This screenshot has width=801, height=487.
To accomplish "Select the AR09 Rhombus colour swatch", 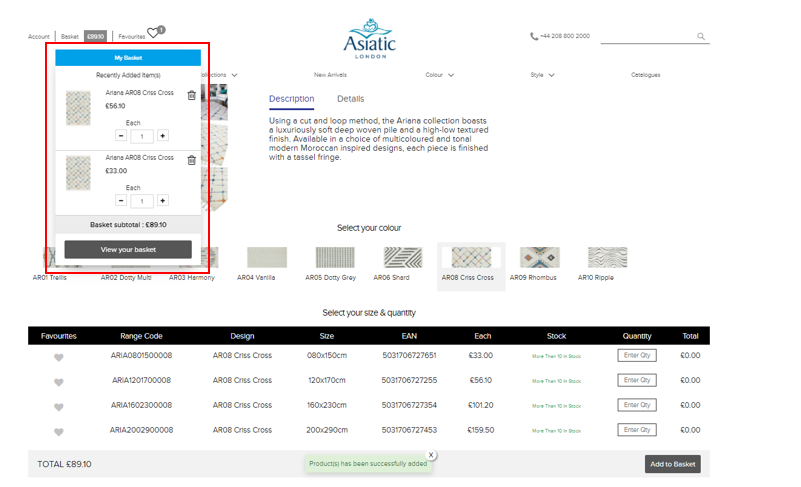I will click(x=539, y=258).
